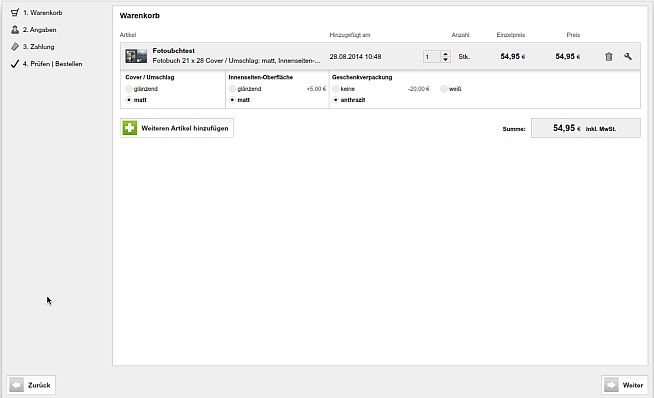Go to step 1. Warenkorb
This screenshot has width=654, height=398.
[43, 13]
